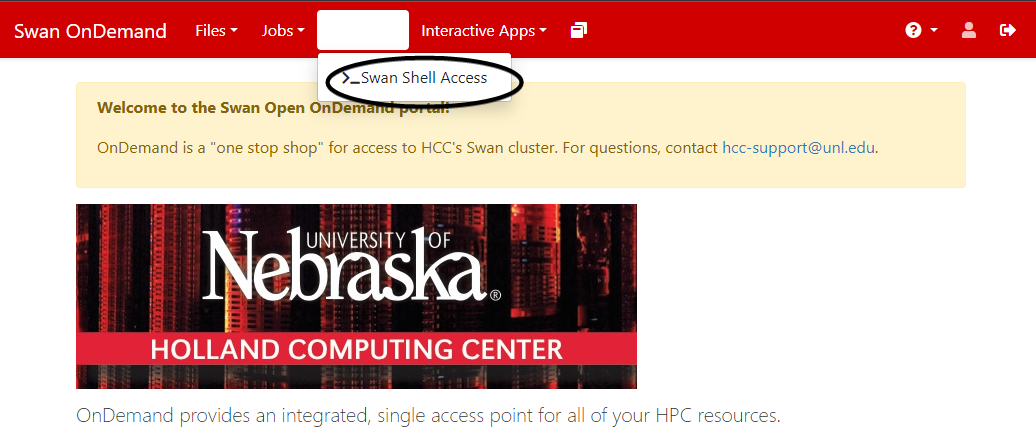
Task: Click the white highlighted menu box in navbar
Action: point(363,30)
